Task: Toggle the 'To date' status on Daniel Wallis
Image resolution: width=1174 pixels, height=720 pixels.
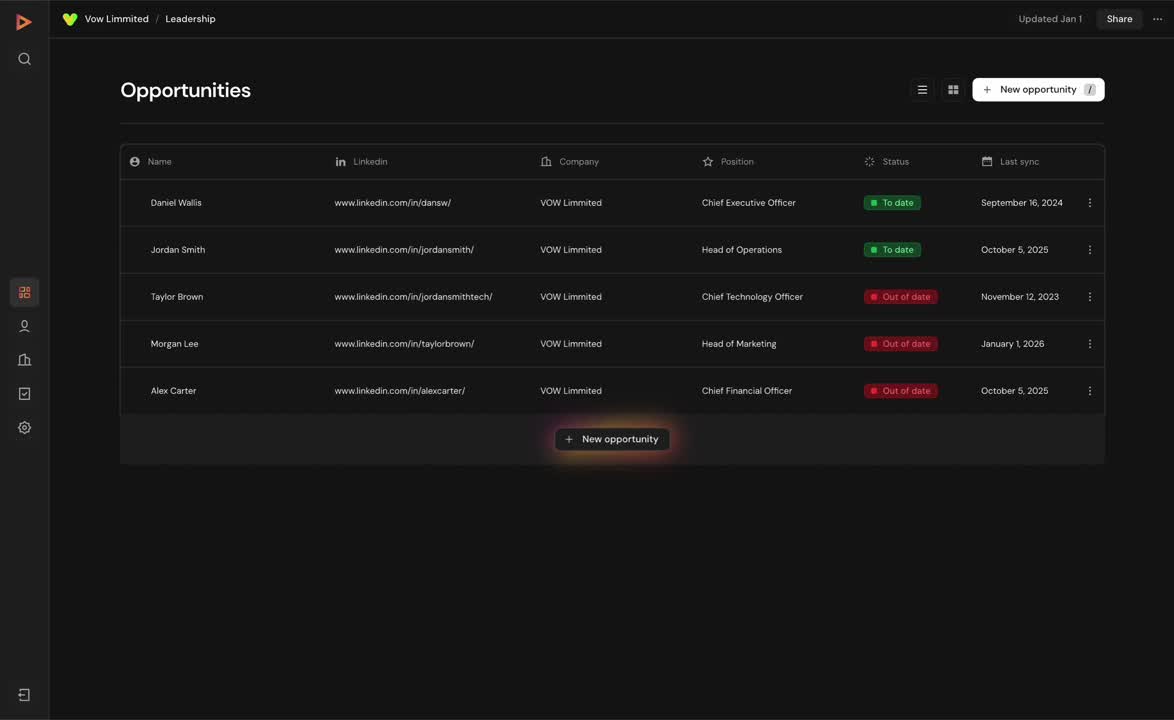Action: 891,202
